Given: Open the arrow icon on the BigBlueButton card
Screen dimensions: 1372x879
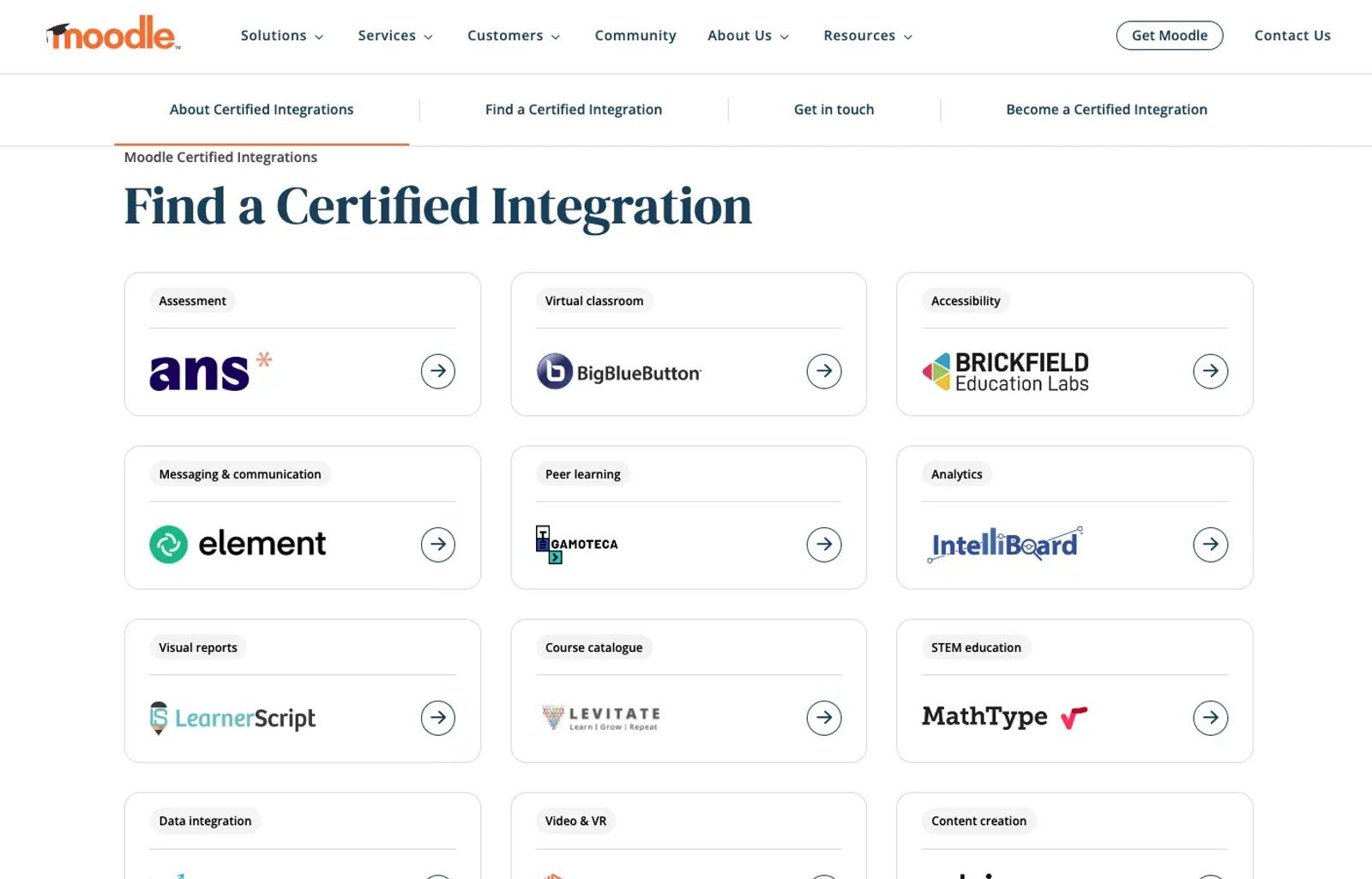Looking at the screenshot, I should coord(824,371).
